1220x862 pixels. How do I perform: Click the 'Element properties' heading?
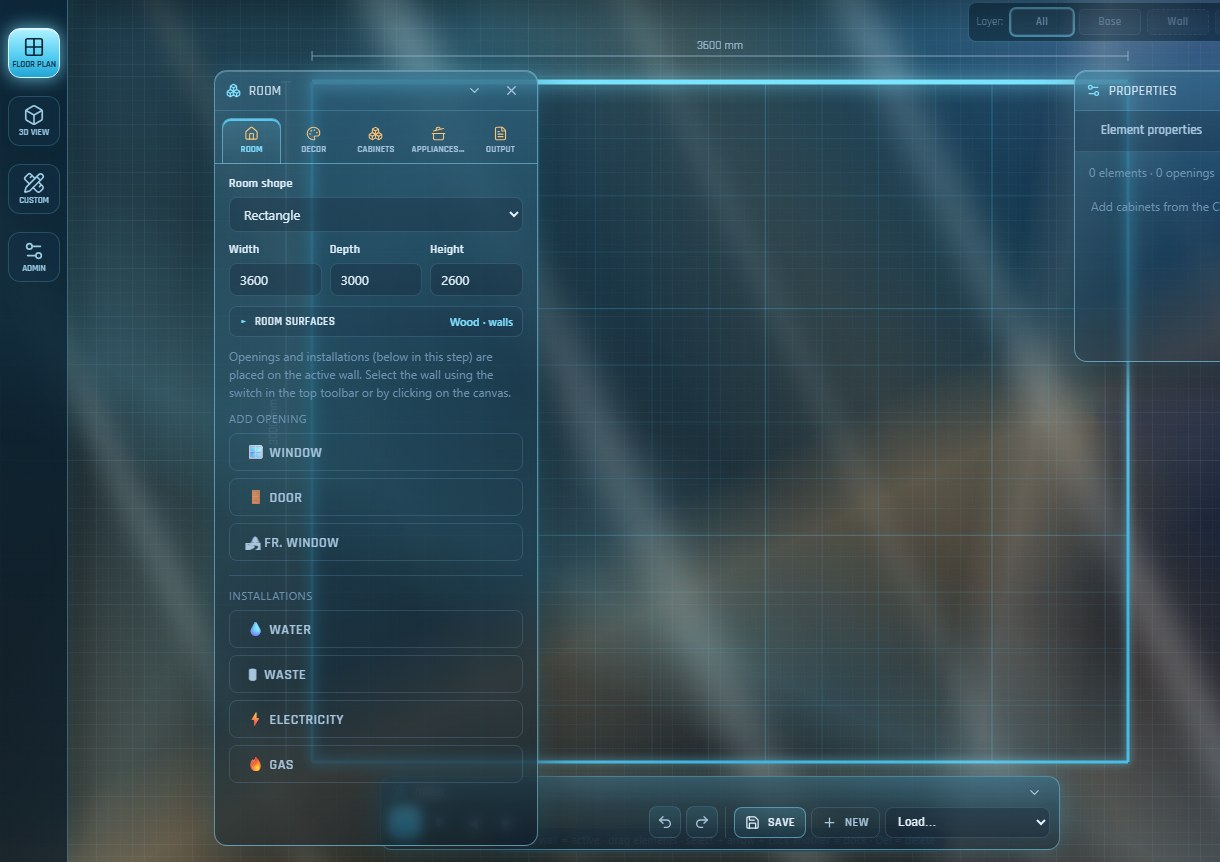(1151, 130)
